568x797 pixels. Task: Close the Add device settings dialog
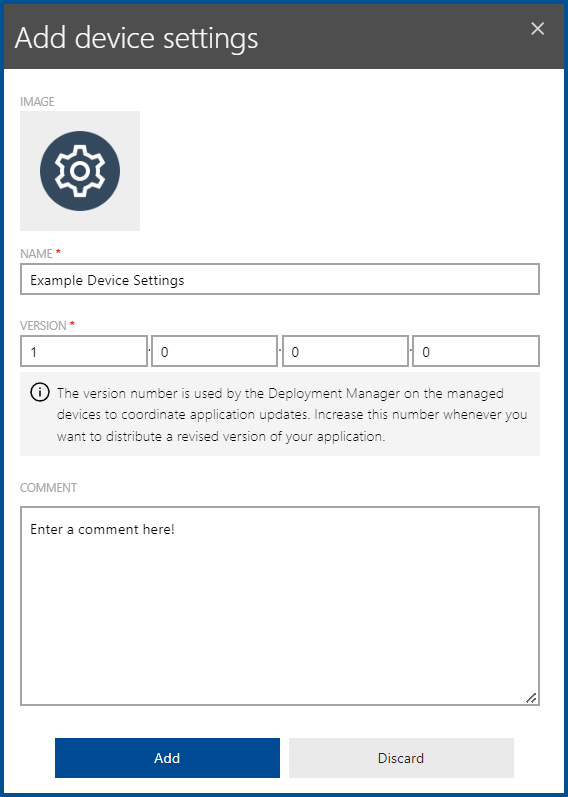[537, 29]
